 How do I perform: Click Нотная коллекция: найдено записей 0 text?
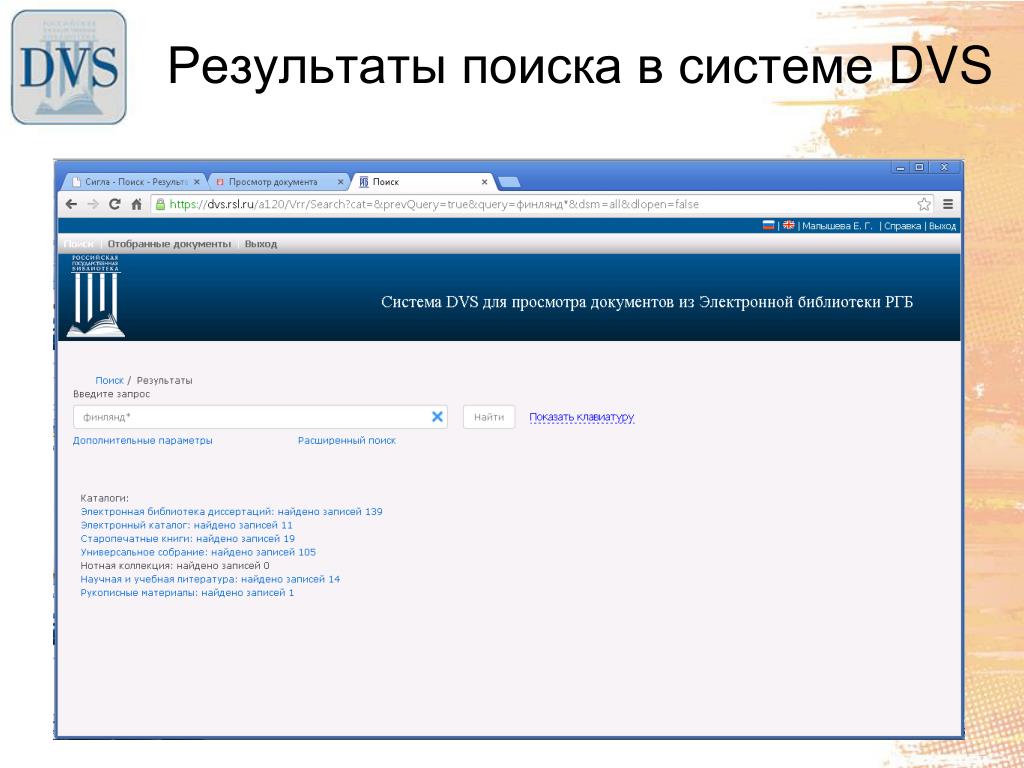[x=174, y=566]
